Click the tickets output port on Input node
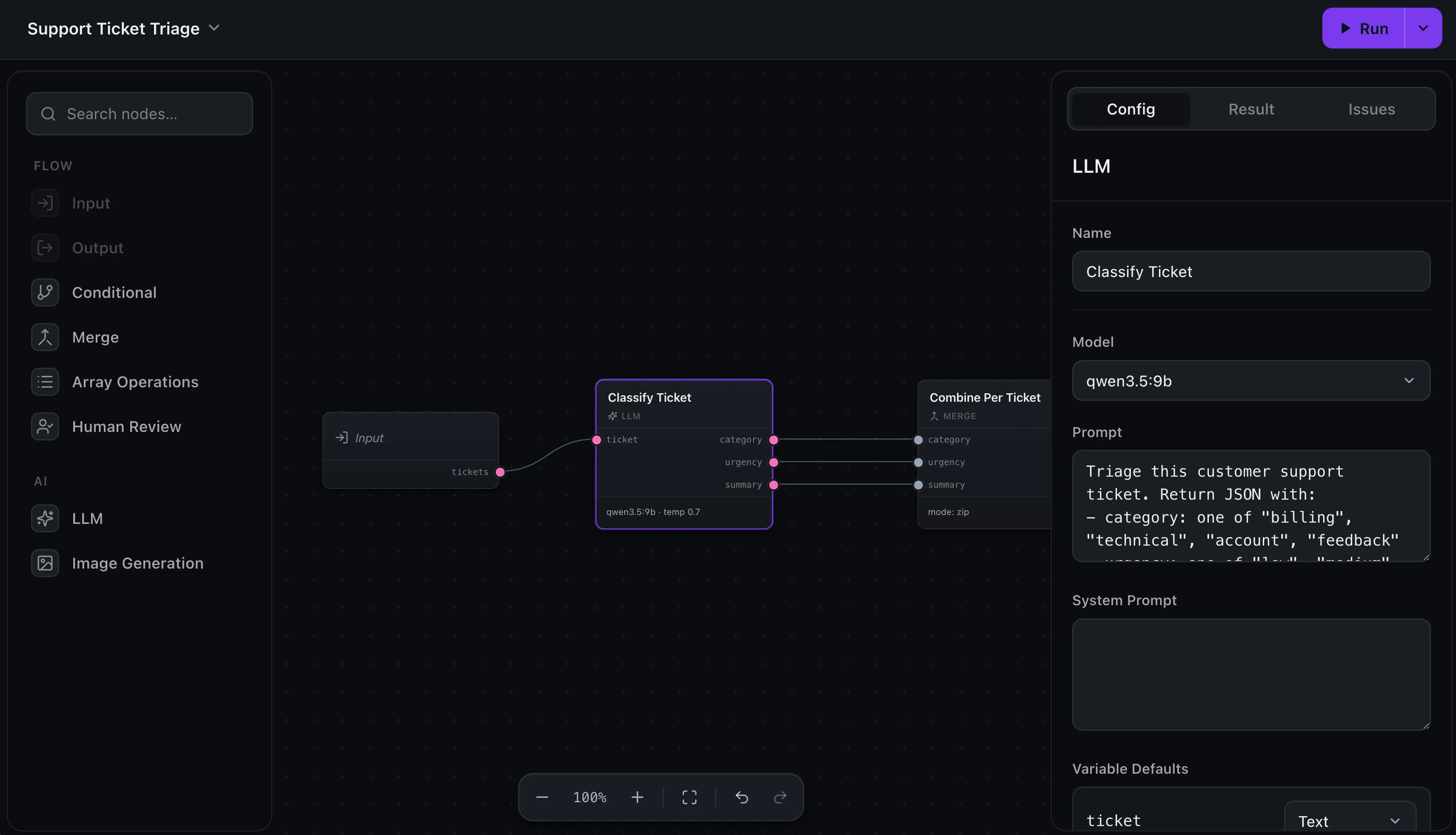 [500, 472]
